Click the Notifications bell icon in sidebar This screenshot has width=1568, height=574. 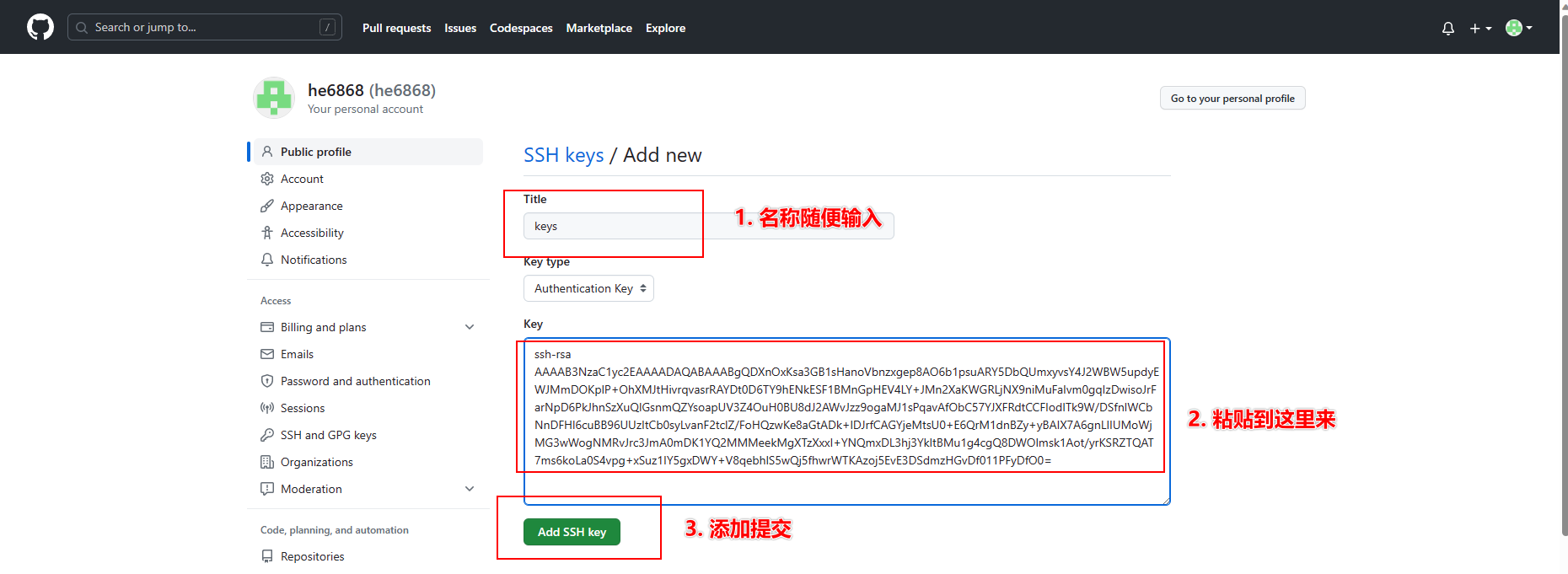click(x=267, y=260)
